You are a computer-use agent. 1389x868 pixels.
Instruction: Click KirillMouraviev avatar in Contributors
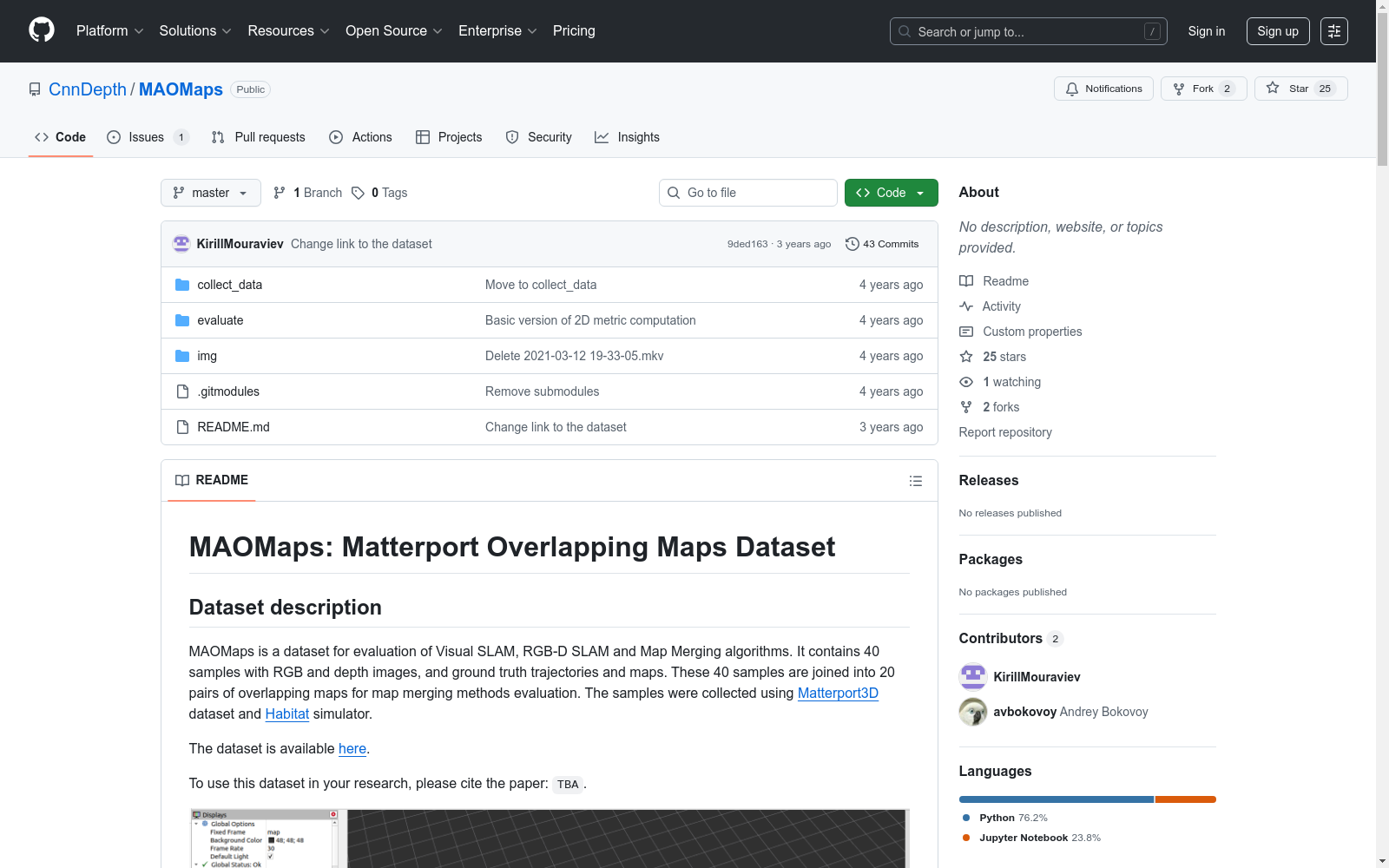click(973, 677)
